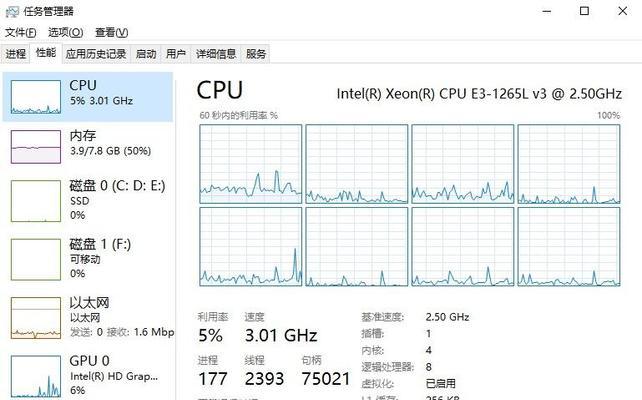Switch to the 启动 tab
The width and height of the screenshot is (642, 400).
pyautogui.click(x=146, y=54)
